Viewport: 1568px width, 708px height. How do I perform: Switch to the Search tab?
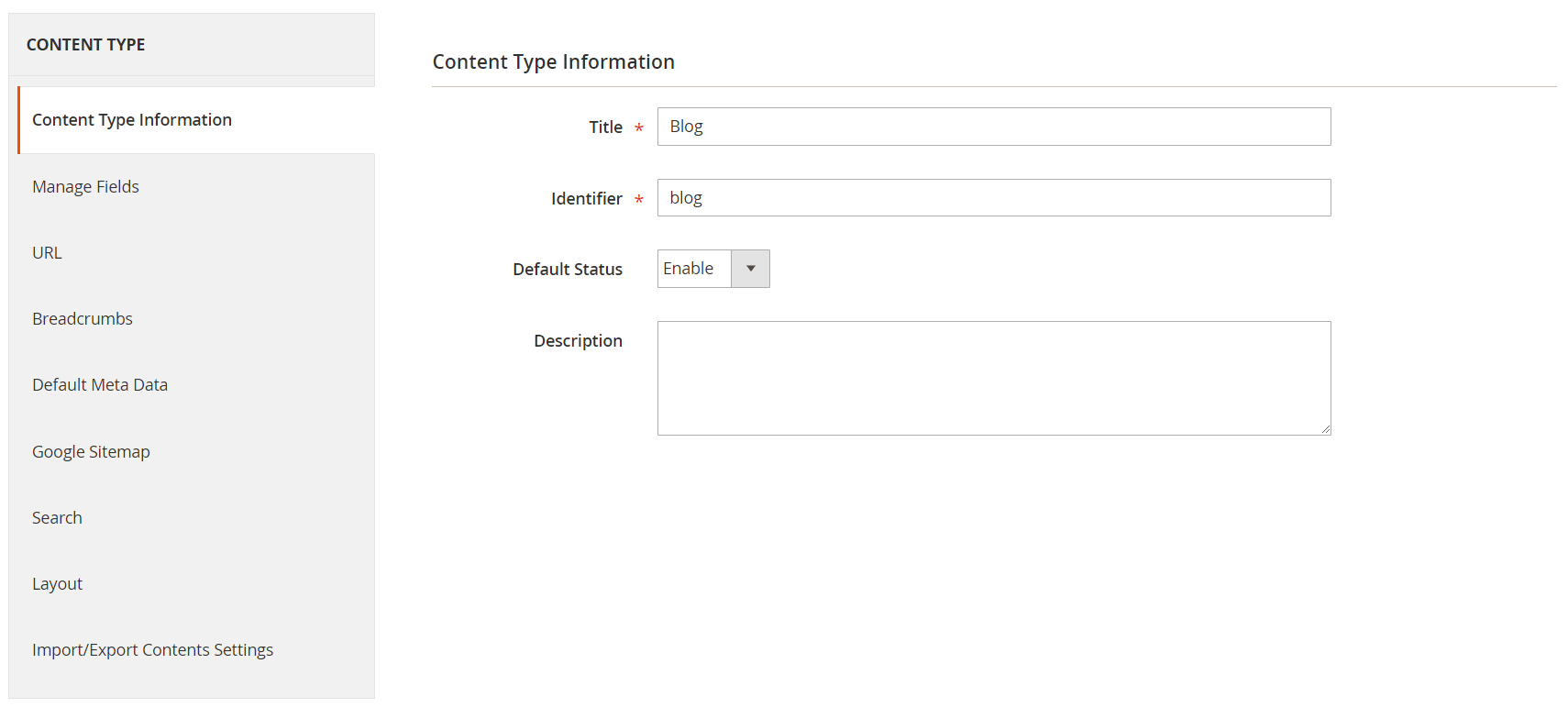point(57,518)
